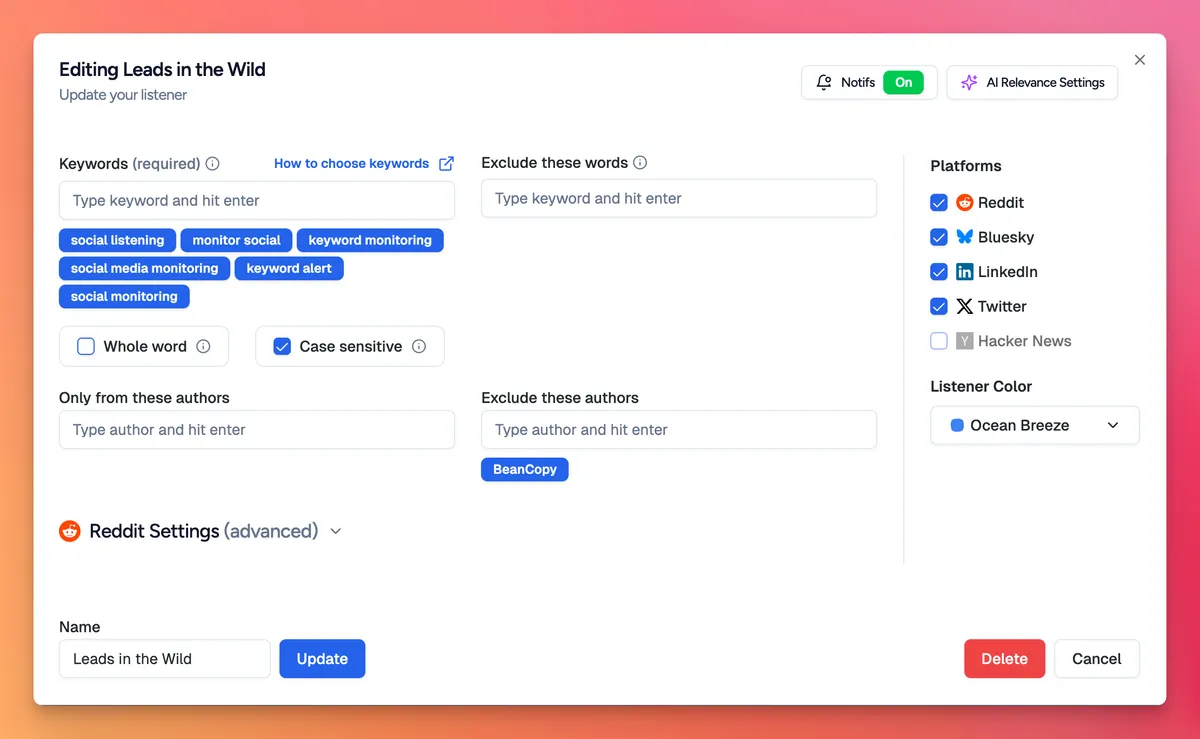The image size is (1200, 739).
Task: Click the Exclude these words info icon
Action: 640,163
